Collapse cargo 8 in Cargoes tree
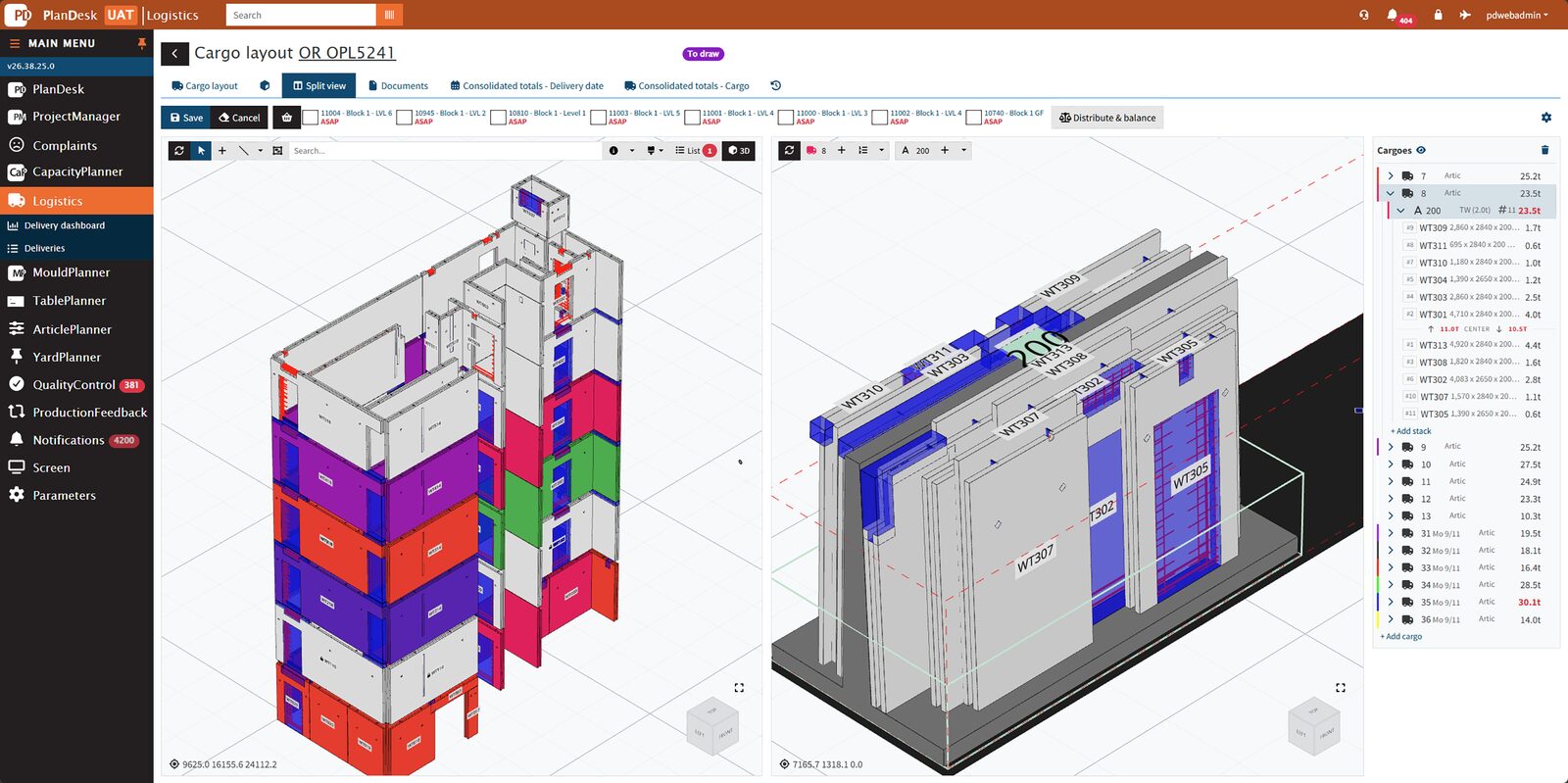 pos(1390,193)
